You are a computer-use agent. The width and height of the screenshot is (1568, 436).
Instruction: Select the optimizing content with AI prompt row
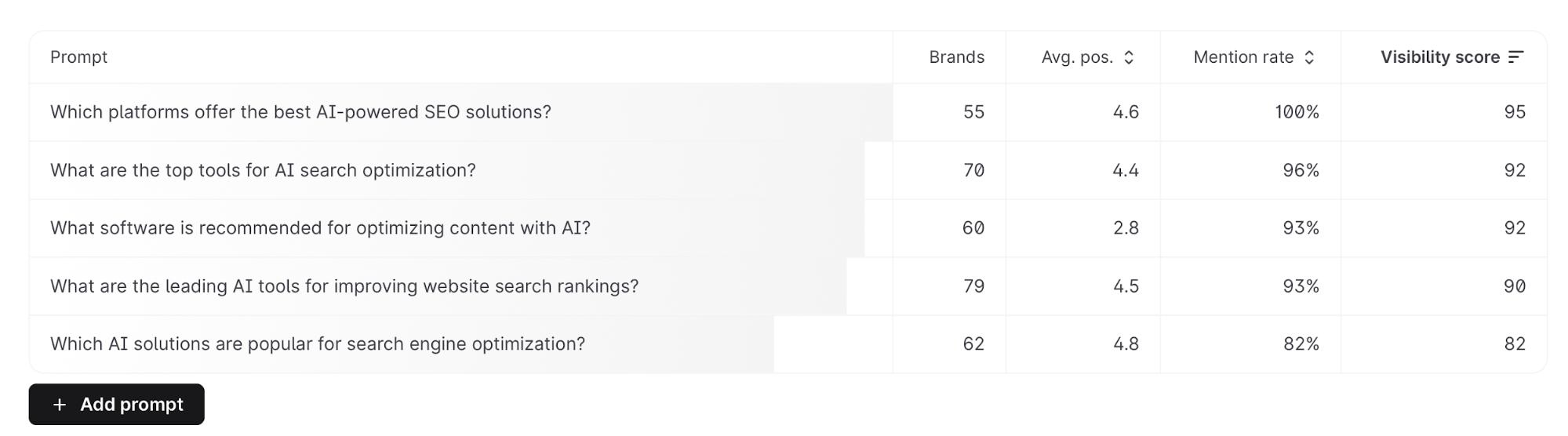320,228
